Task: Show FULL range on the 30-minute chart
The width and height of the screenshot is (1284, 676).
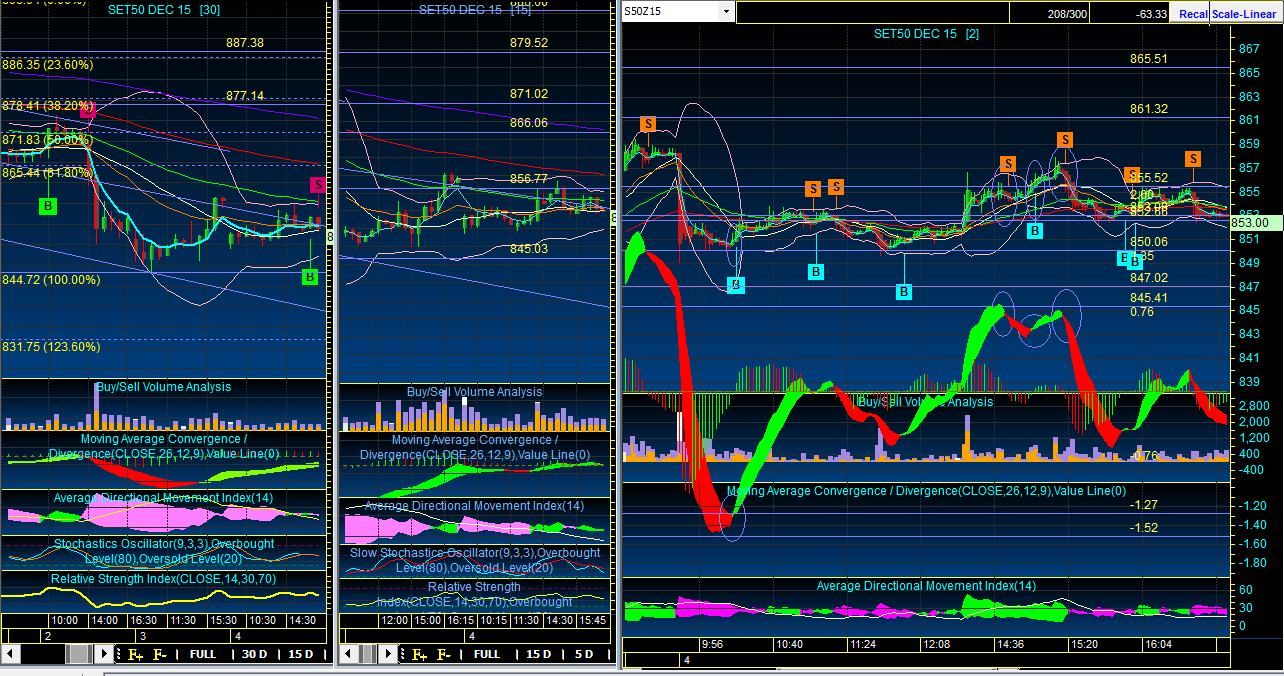Action: click(x=203, y=654)
